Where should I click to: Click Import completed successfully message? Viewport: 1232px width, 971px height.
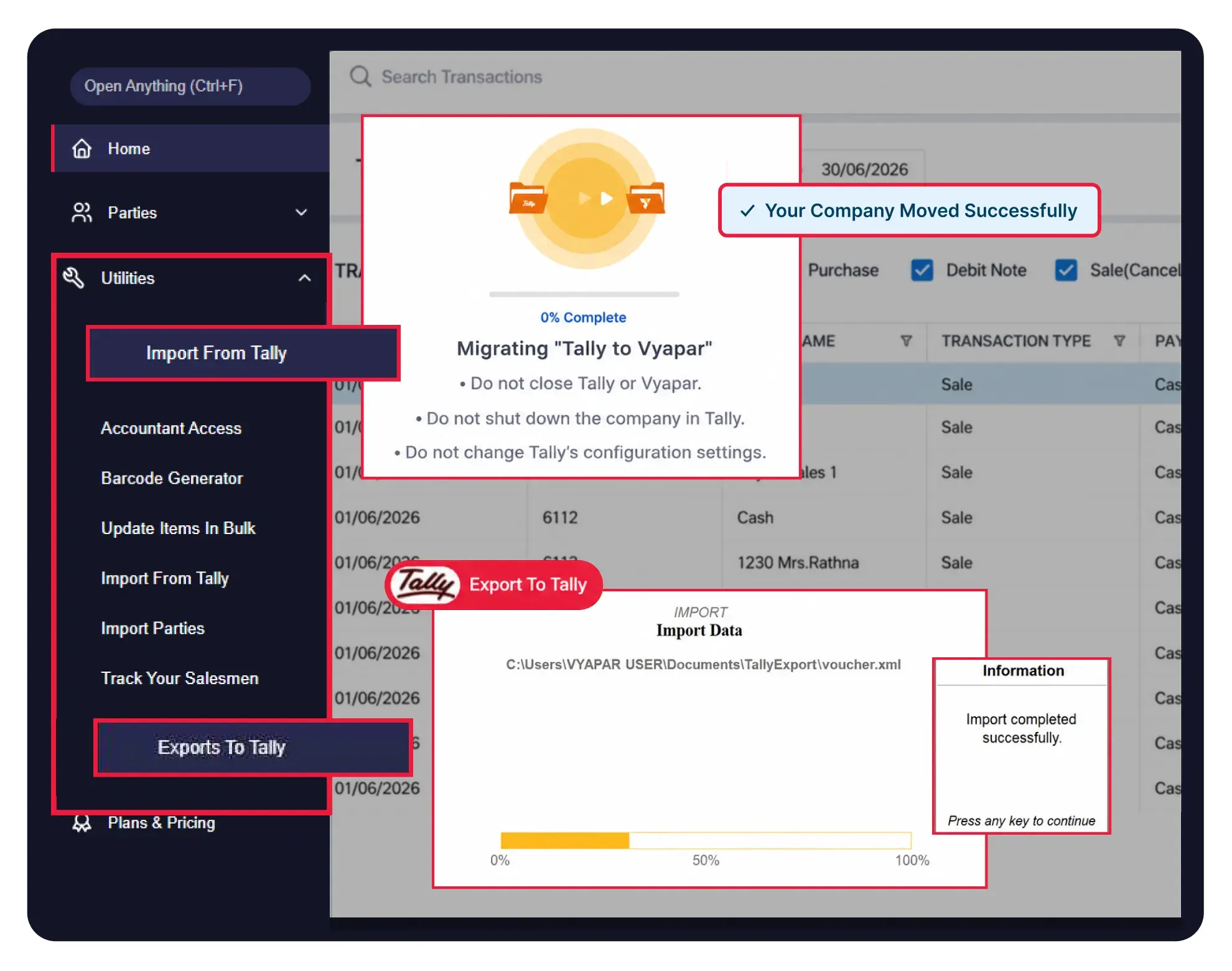1021,728
